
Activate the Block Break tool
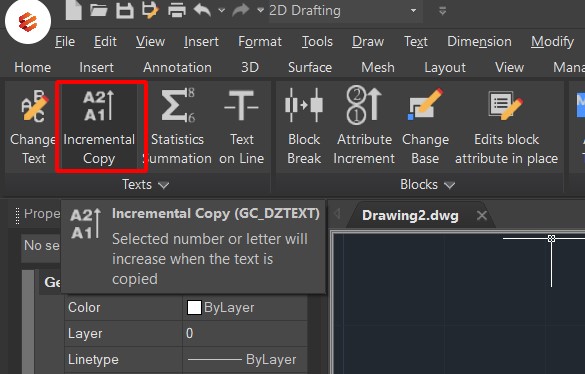coord(304,127)
